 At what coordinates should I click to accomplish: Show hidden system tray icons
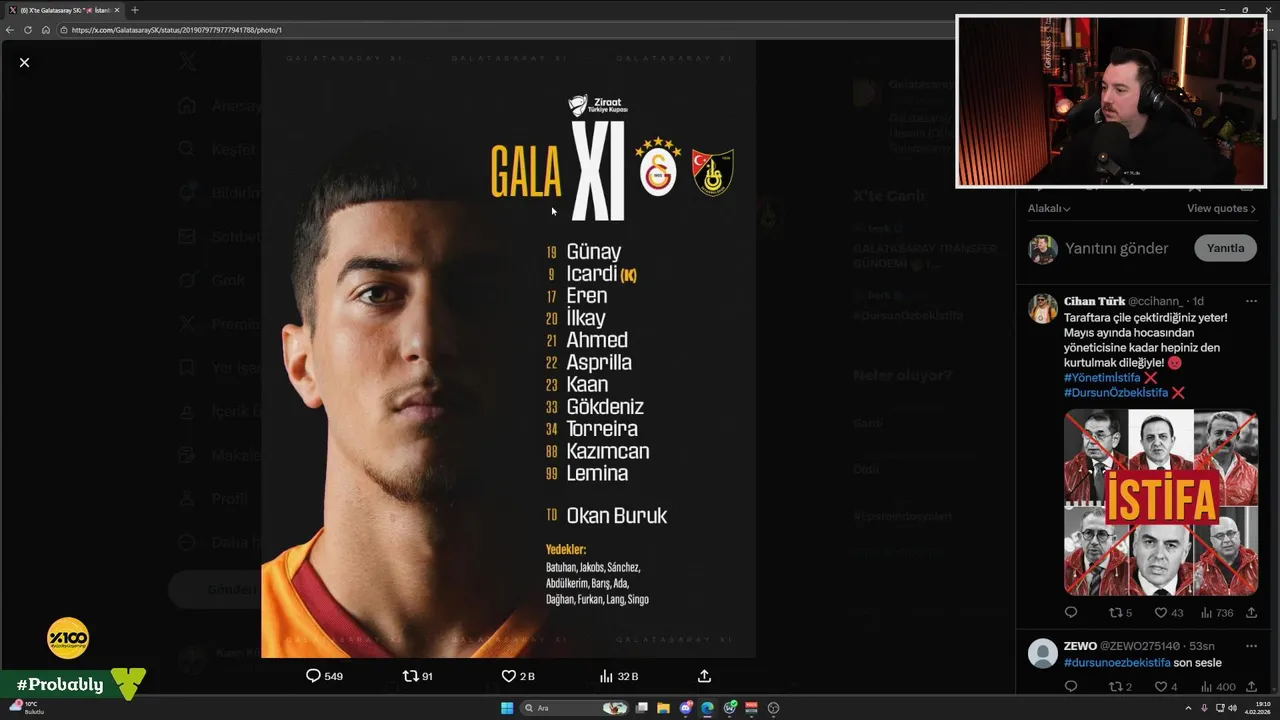point(1188,708)
